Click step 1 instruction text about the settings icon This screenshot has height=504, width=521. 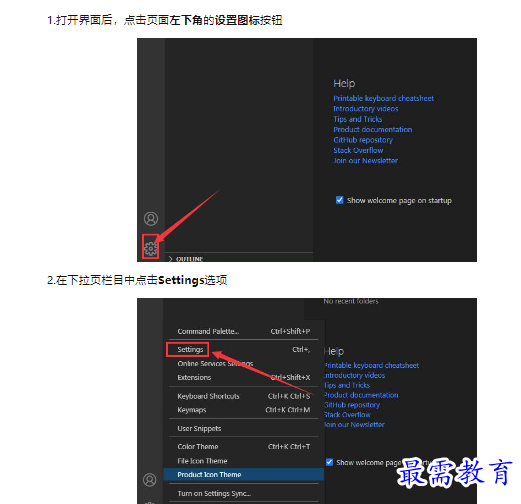click(165, 20)
